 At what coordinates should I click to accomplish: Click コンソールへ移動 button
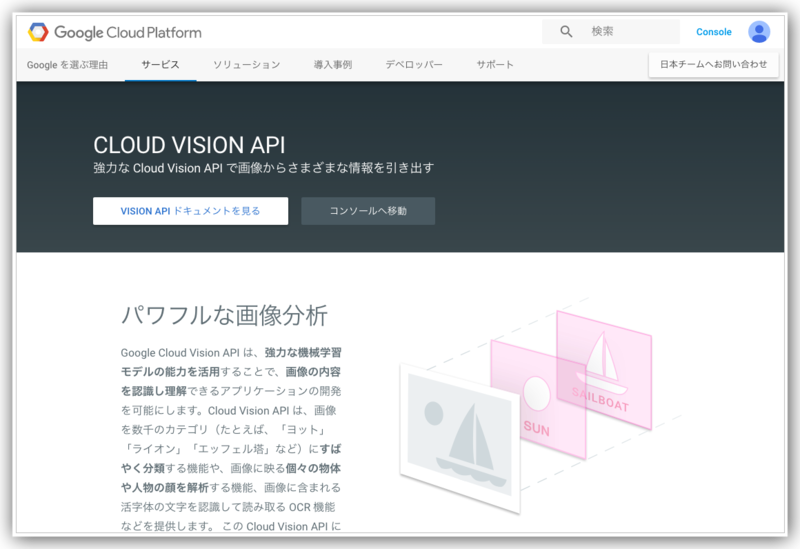[368, 211]
